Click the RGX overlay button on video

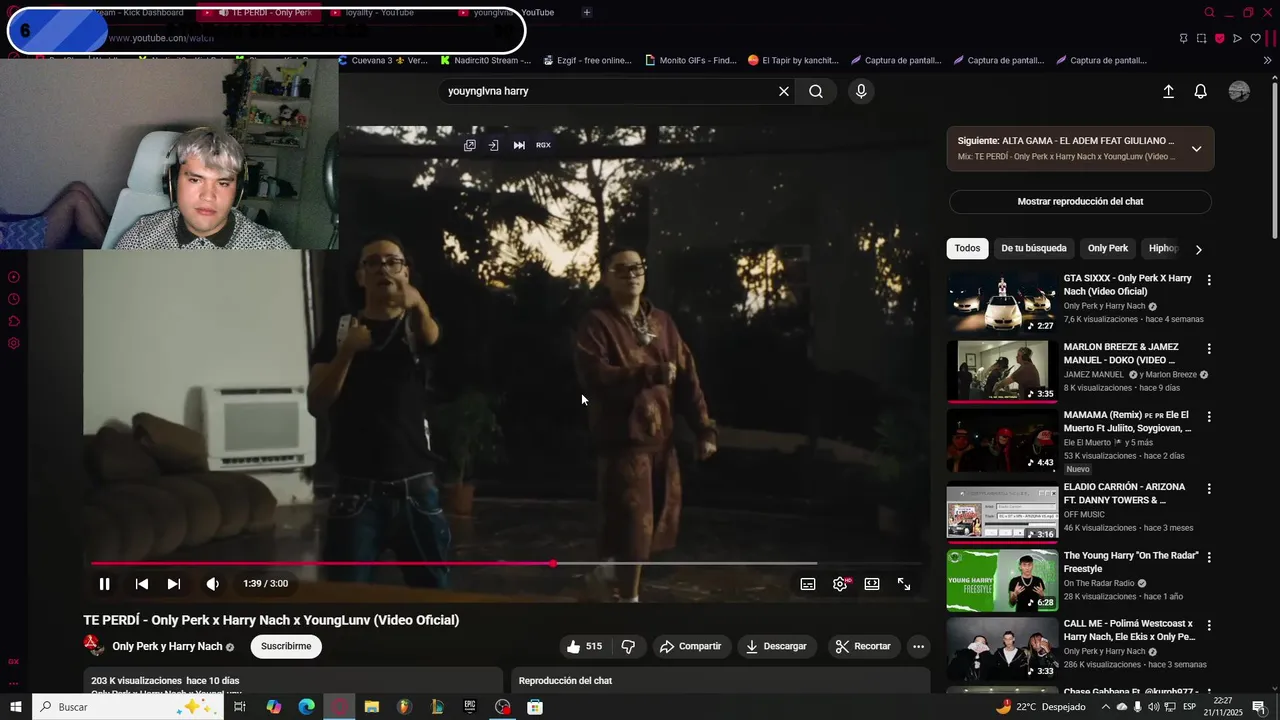[543, 145]
